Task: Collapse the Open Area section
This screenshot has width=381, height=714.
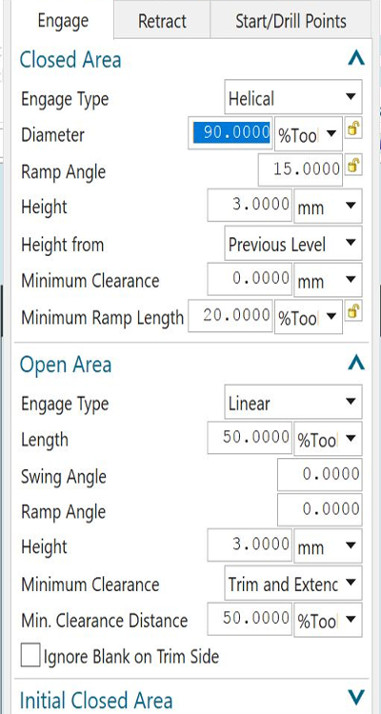Action: pyautogui.click(x=356, y=363)
